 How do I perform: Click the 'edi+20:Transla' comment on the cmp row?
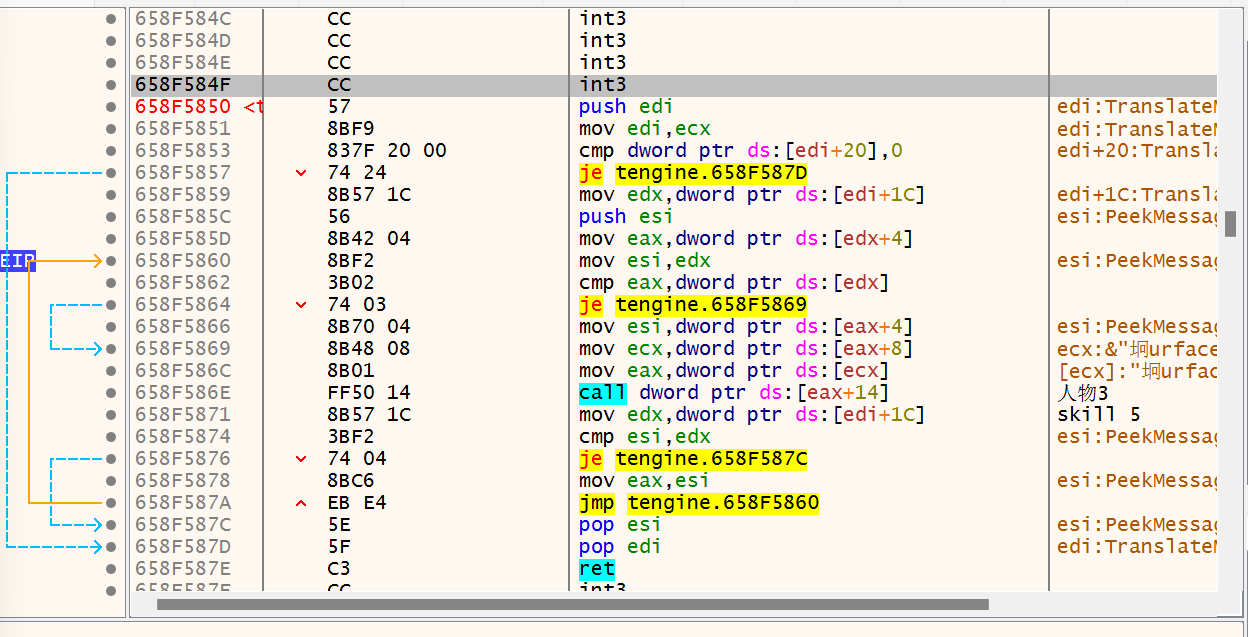(x=1137, y=151)
